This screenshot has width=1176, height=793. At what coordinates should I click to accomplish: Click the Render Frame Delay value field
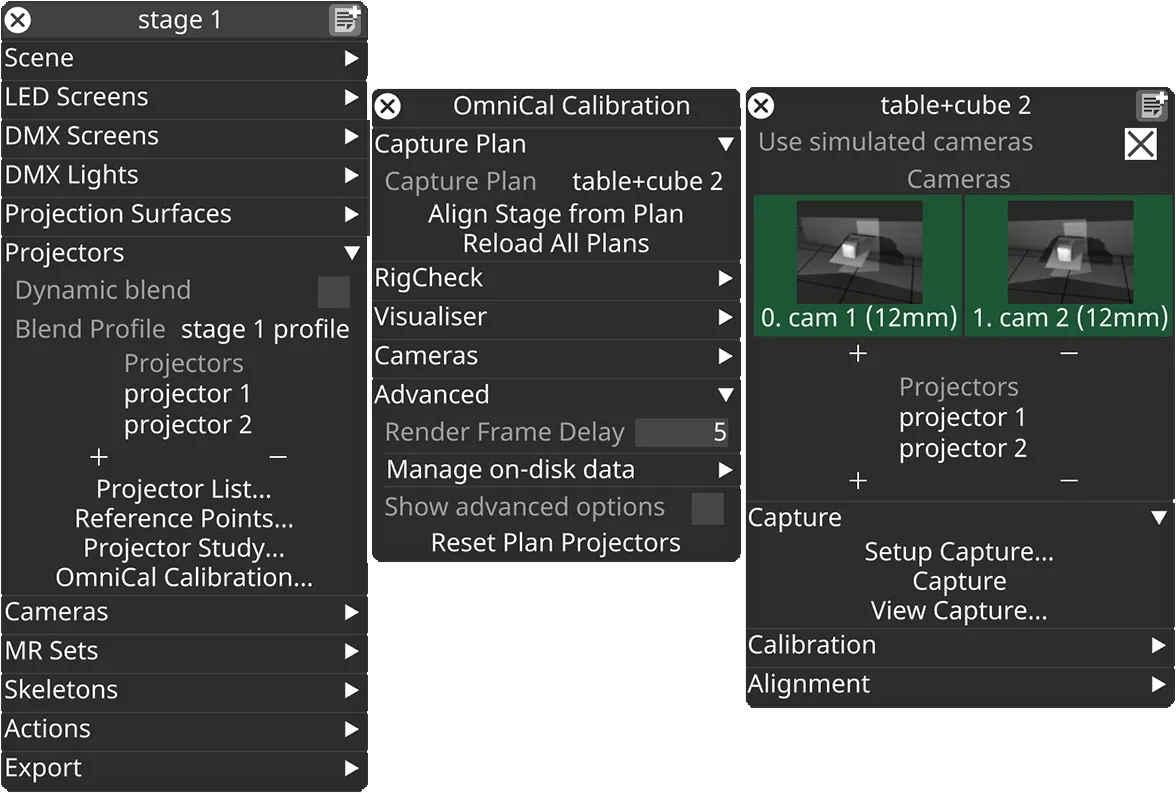click(683, 432)
